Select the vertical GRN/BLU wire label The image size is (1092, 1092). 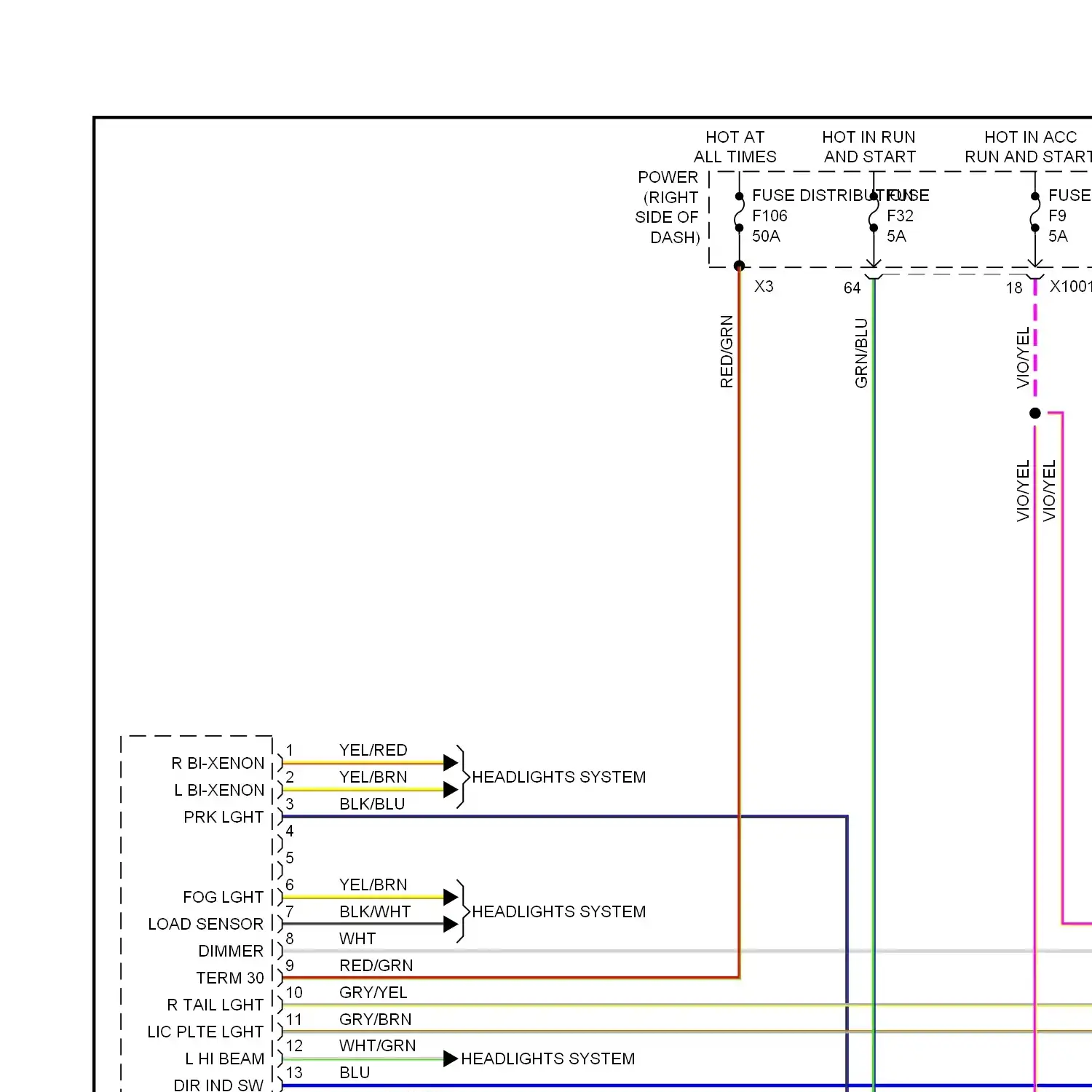click(x=861, y=352)
